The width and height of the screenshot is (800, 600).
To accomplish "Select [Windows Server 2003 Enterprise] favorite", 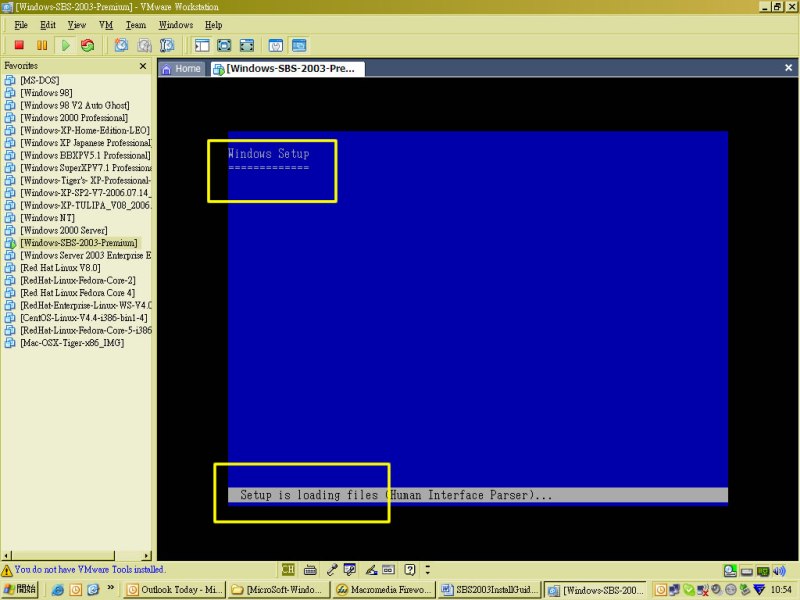I will click(86, 256).
